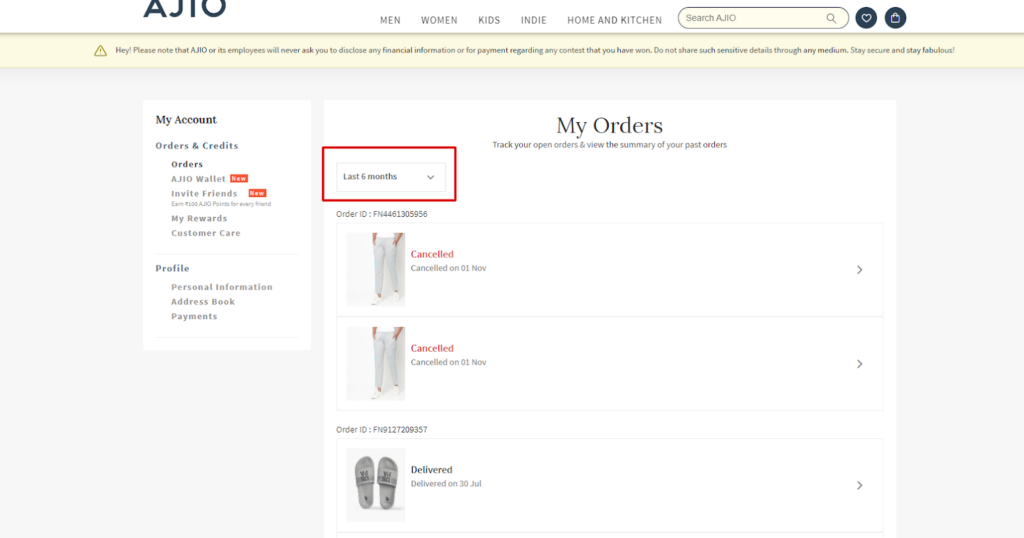Open Customer Care link

[206, 233]
